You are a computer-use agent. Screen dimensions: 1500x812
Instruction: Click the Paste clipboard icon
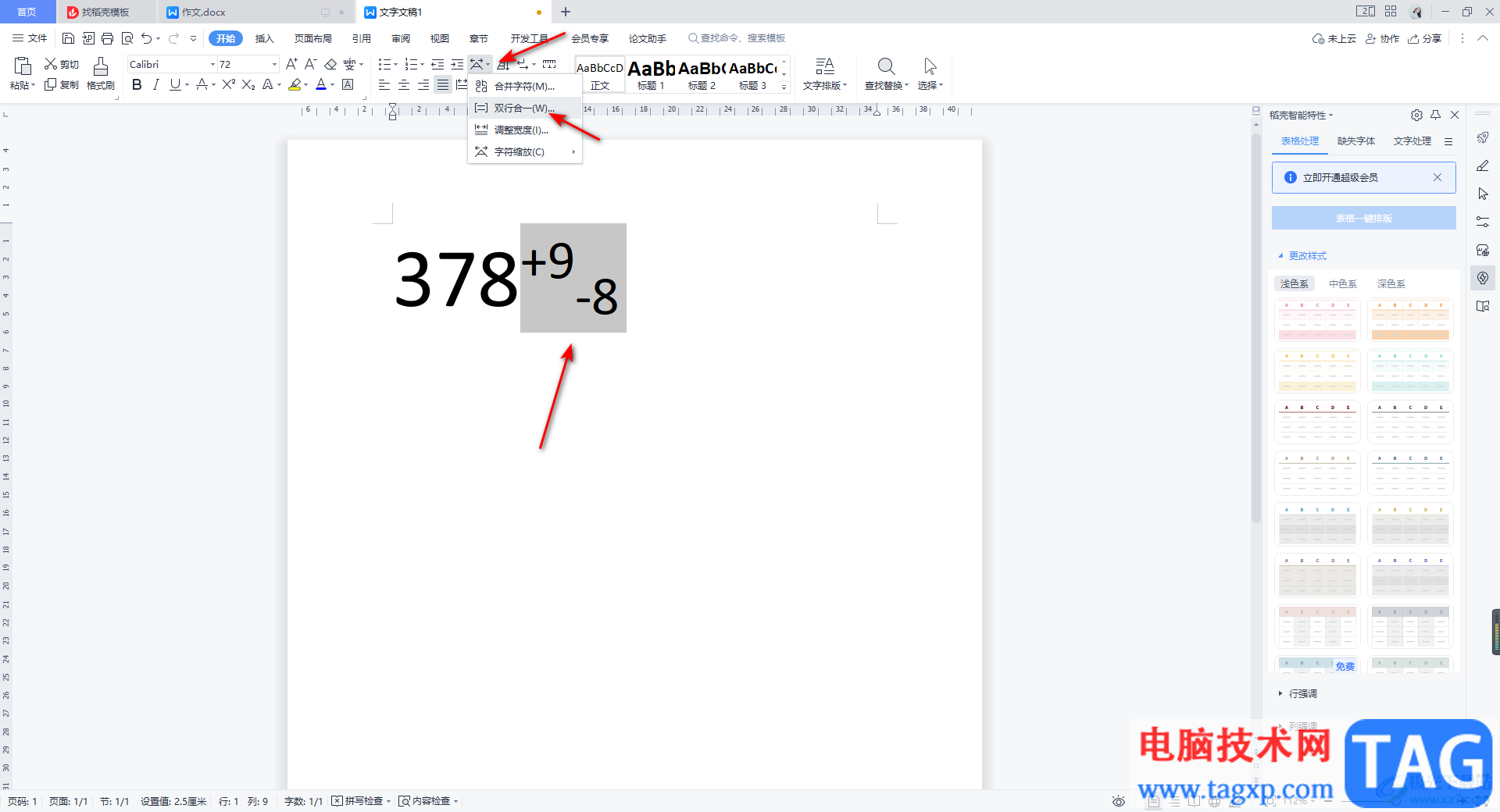[23, 66]
